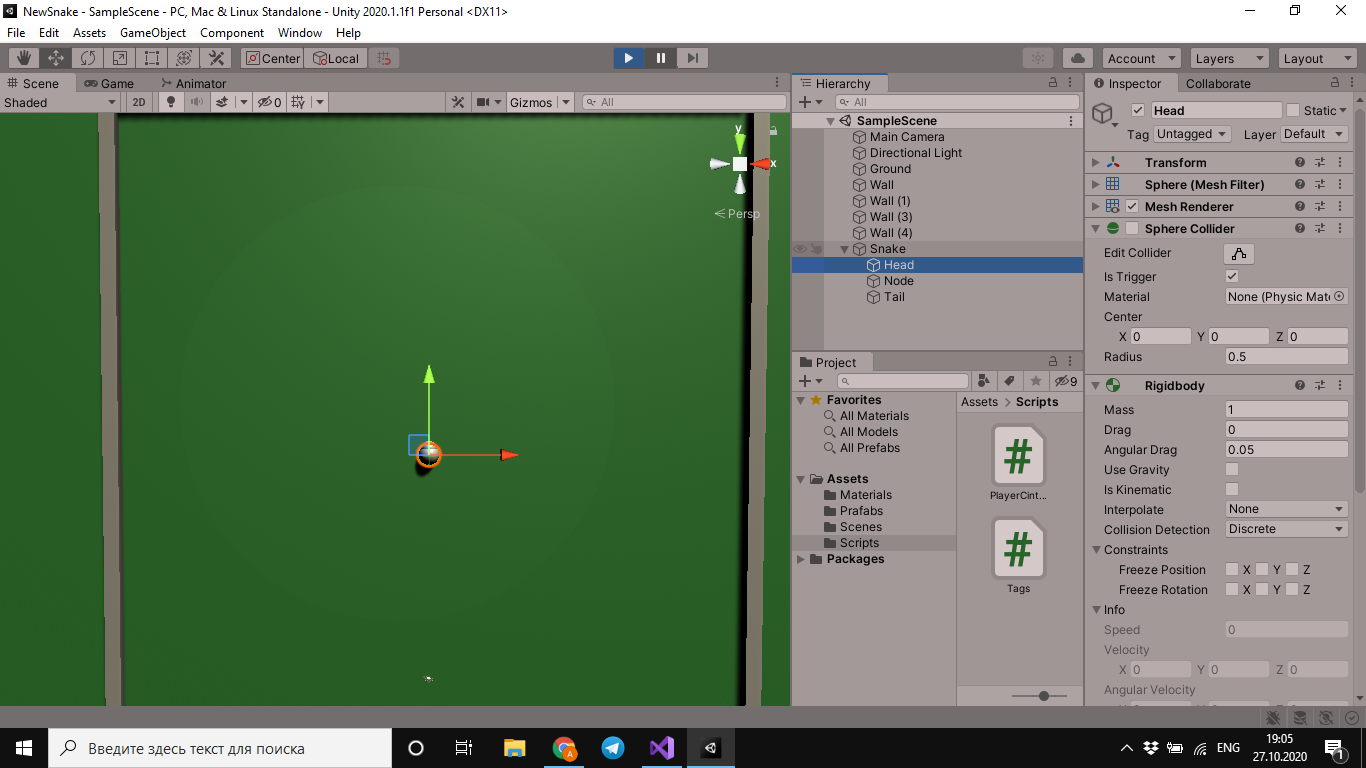Toggle the Is Trigger checkbox
The height and width of the screenshot is (768, 1366).
point(1232,277)
